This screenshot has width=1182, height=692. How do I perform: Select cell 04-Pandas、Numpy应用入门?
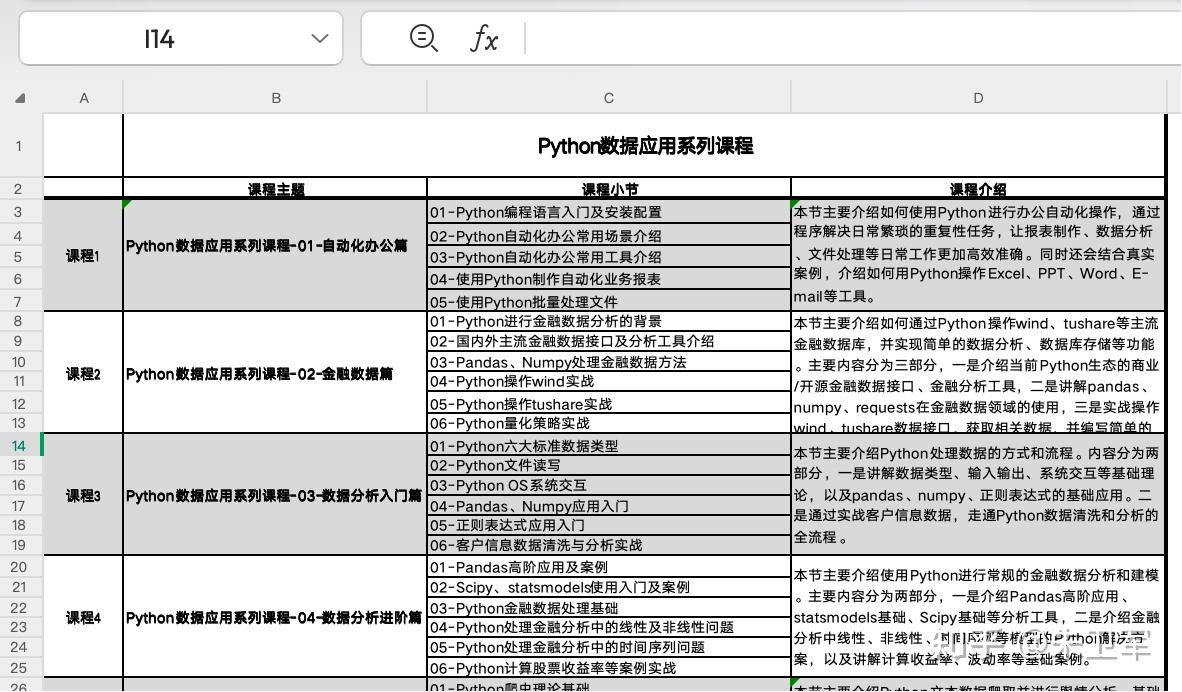pos(608,507)
